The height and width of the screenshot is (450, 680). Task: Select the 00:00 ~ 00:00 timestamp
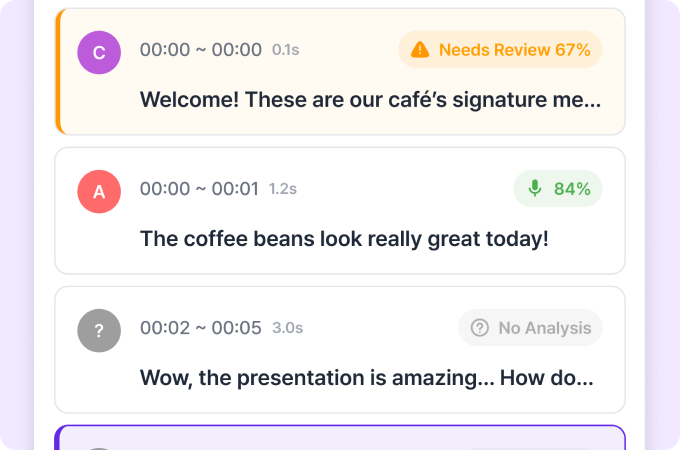[x=200, y=50]
